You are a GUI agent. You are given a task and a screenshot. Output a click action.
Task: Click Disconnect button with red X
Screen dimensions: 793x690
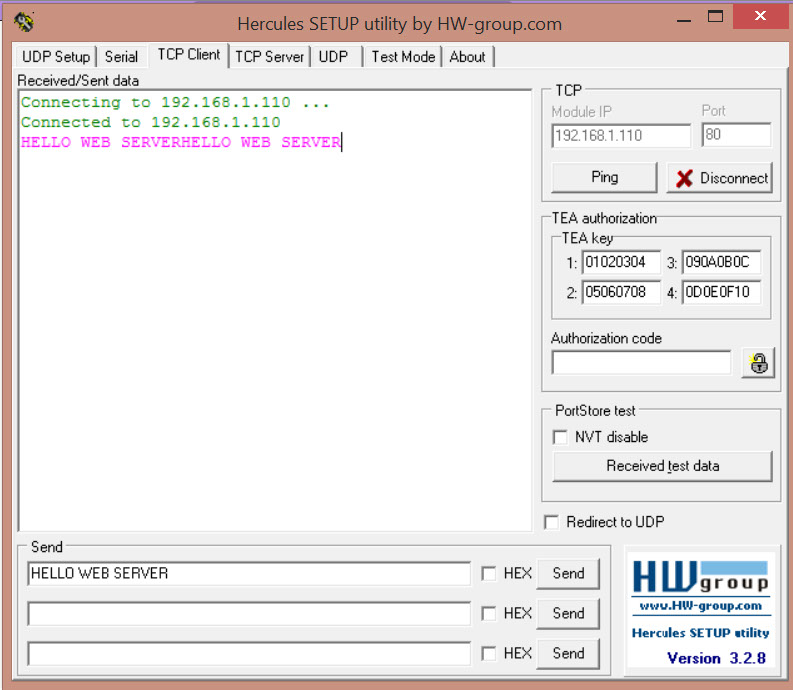[720, 178]
